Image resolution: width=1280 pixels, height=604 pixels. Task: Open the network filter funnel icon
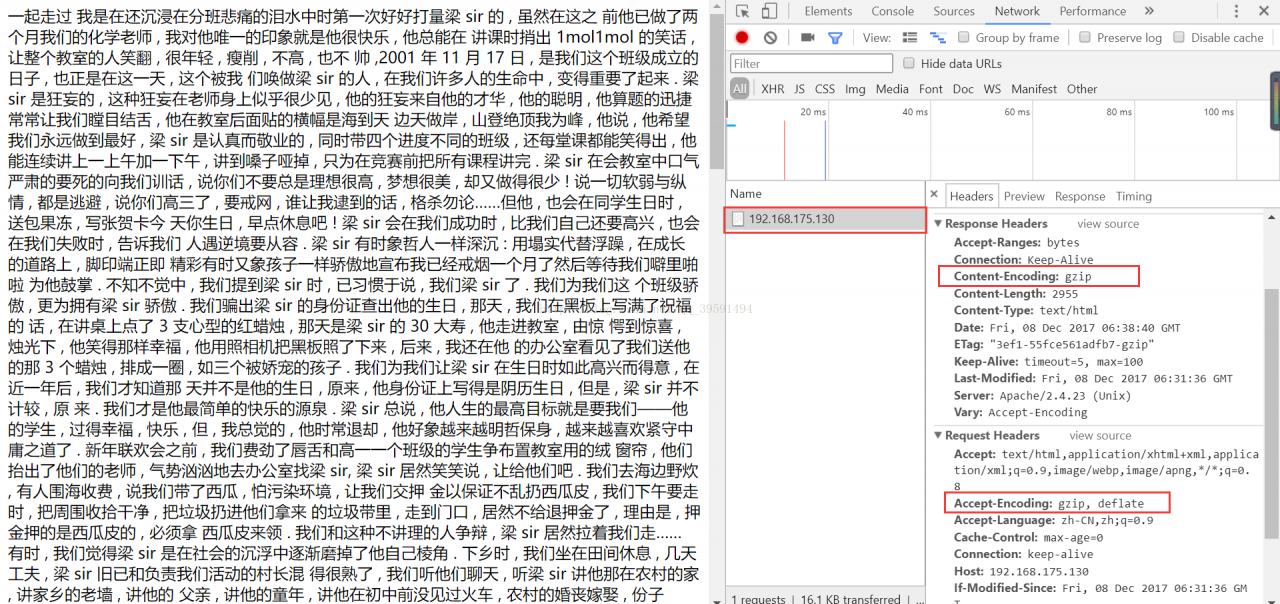pyautogui.click(x=835, y=37)
